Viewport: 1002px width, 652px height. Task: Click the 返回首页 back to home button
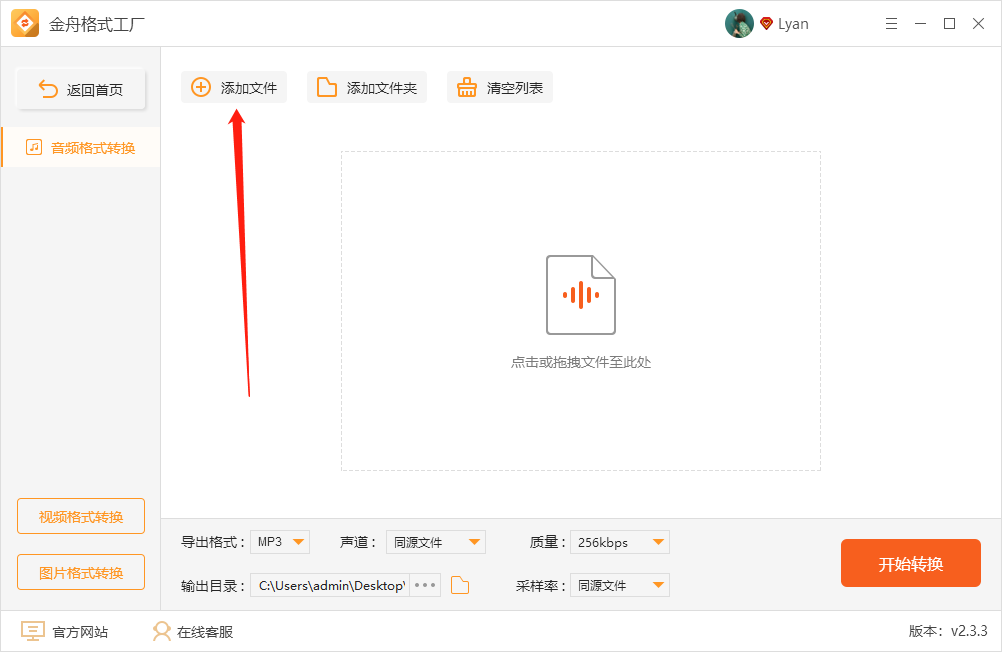tap(80, 88)
